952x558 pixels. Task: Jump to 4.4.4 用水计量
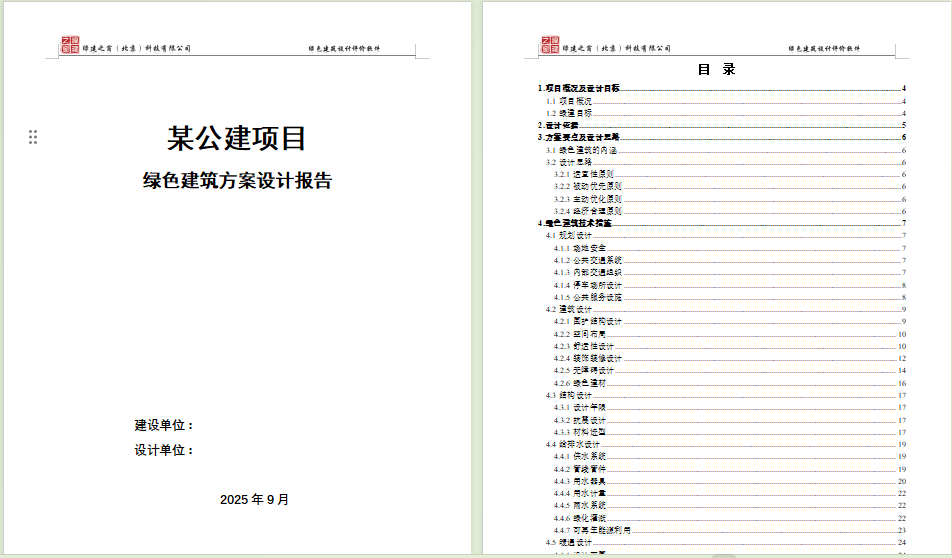pos(730,494)
